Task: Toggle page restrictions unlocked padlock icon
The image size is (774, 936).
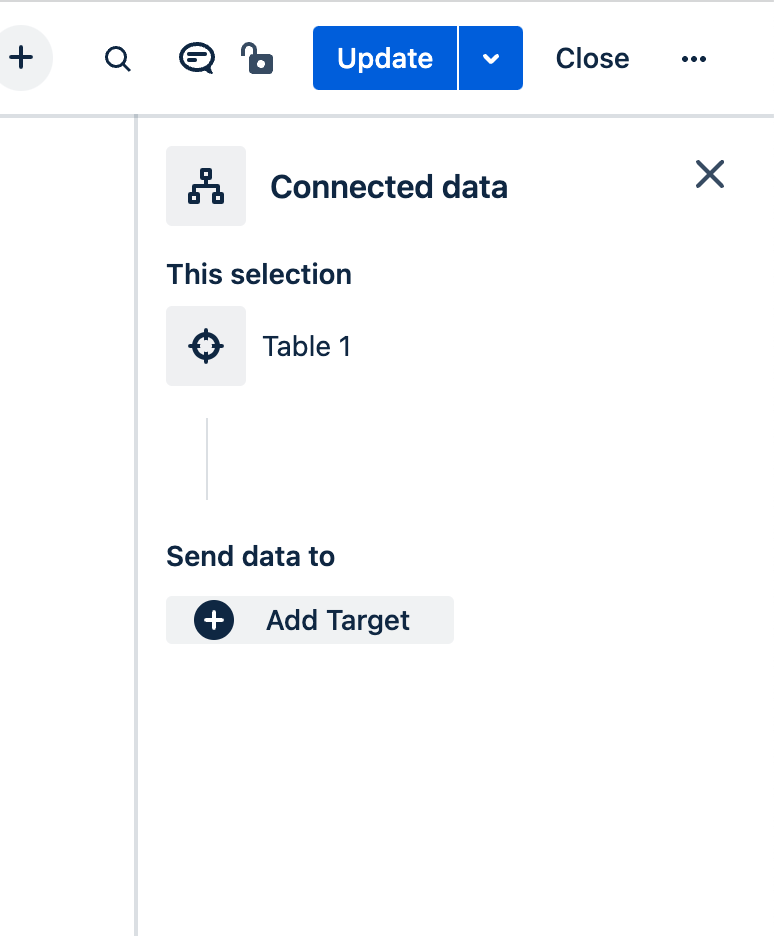Action: (257, 58)
